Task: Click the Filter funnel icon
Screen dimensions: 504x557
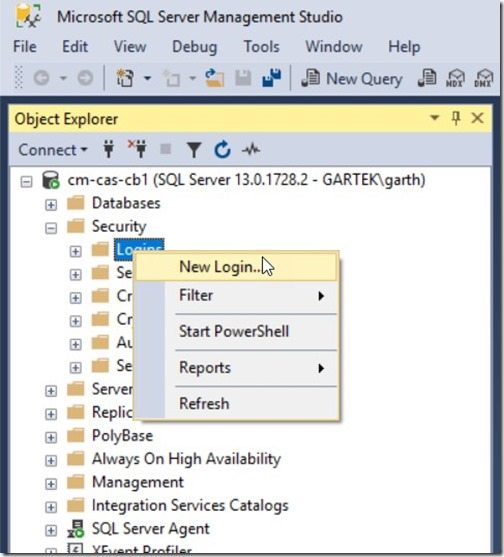Action: (x=194, y=150)
